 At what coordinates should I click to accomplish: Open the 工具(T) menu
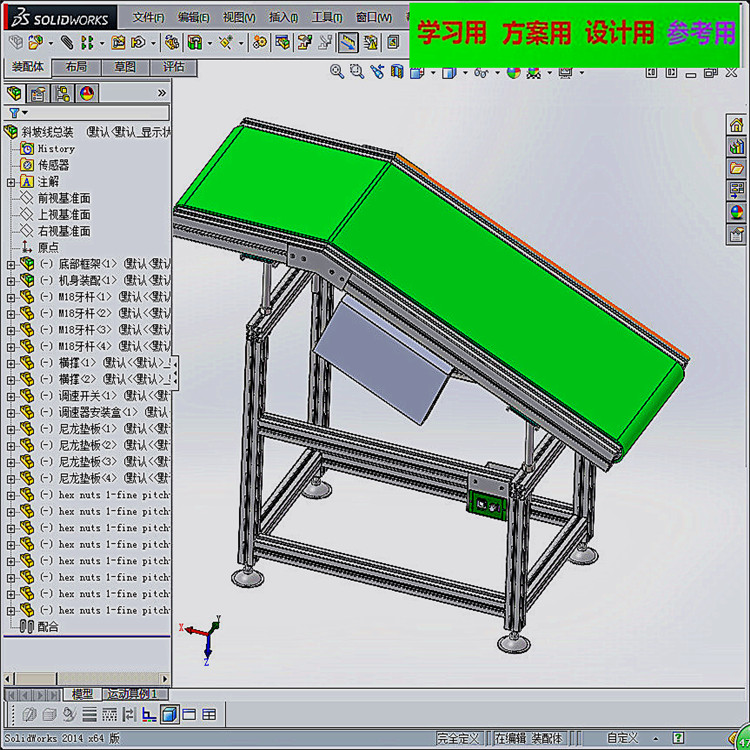click(327, 17)
